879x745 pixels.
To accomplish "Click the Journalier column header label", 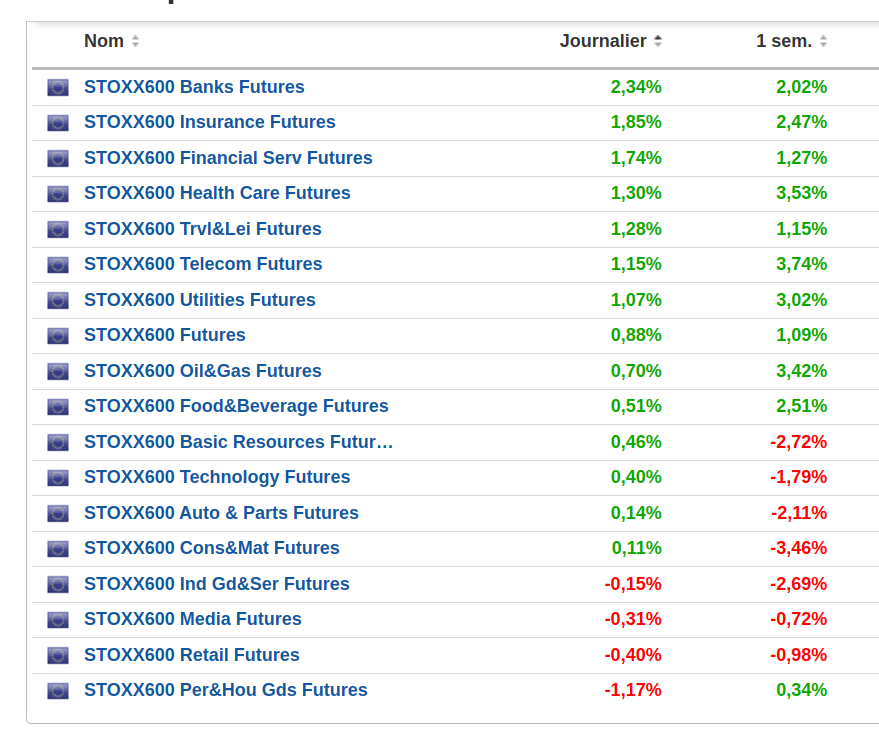I will click(603, 41).
